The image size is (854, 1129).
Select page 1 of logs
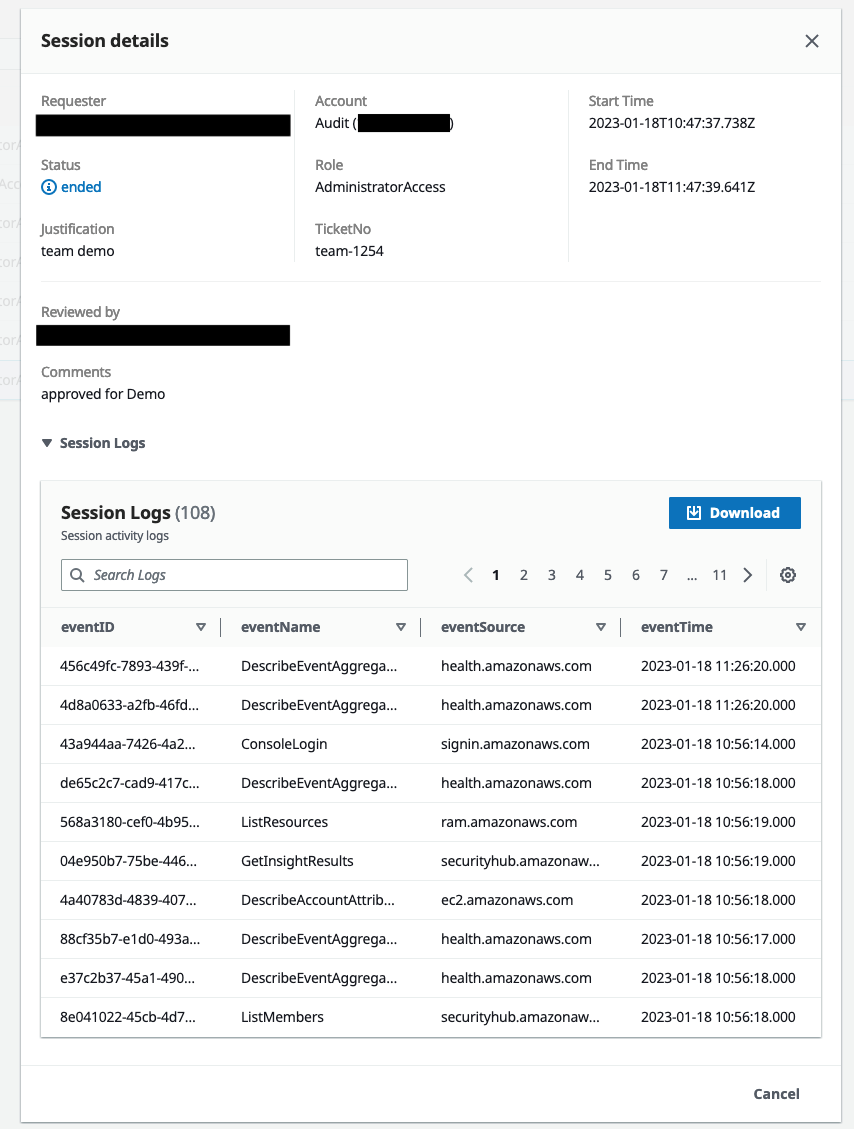tap(495, 575)
